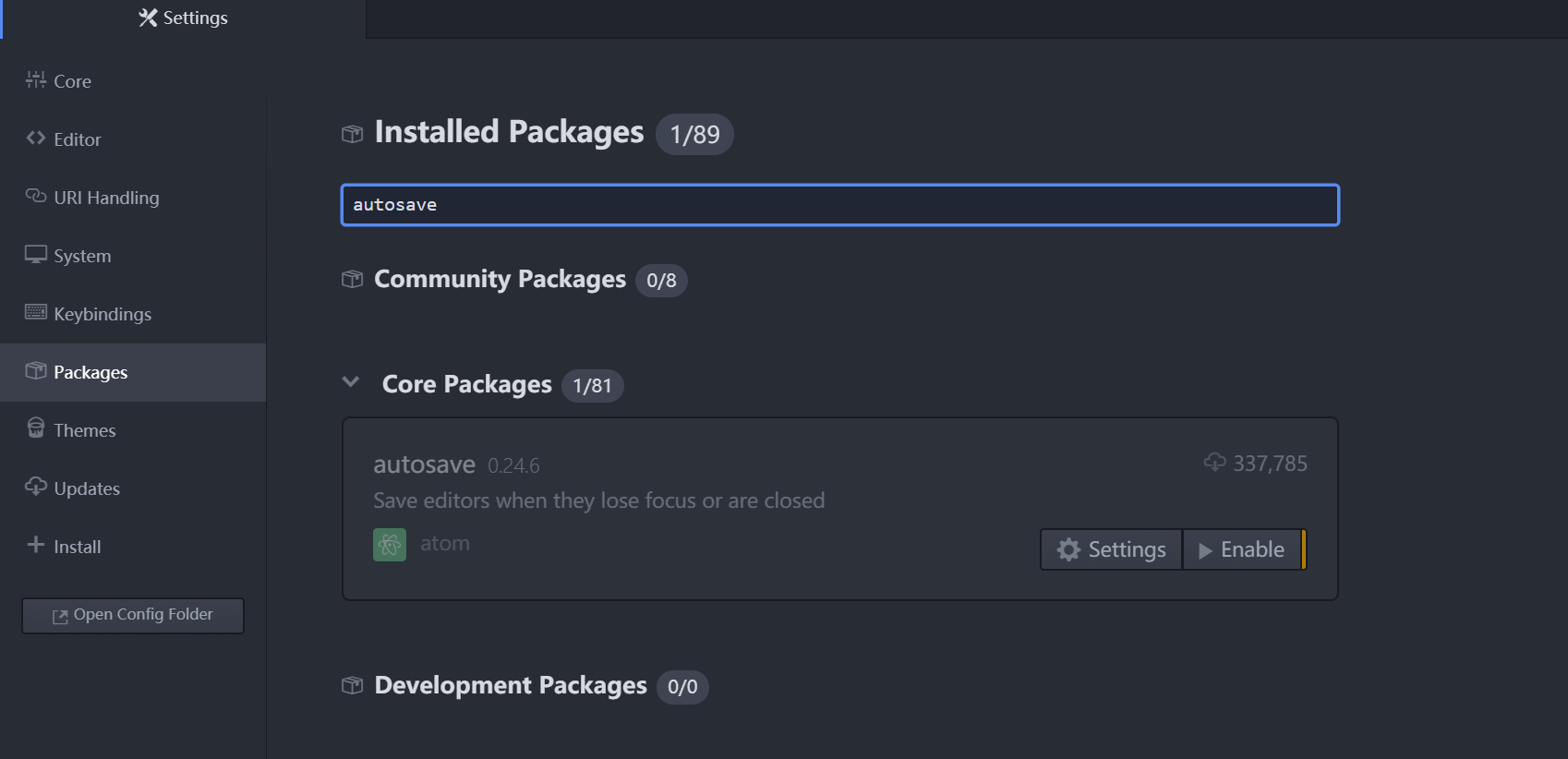Click the Community Packages heading

point(500,279)
